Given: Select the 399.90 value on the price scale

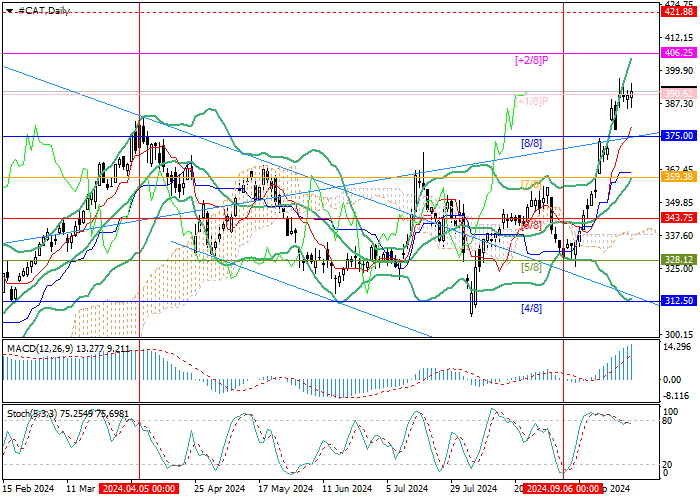Looking at the screenshot, I should click(678, 71).
